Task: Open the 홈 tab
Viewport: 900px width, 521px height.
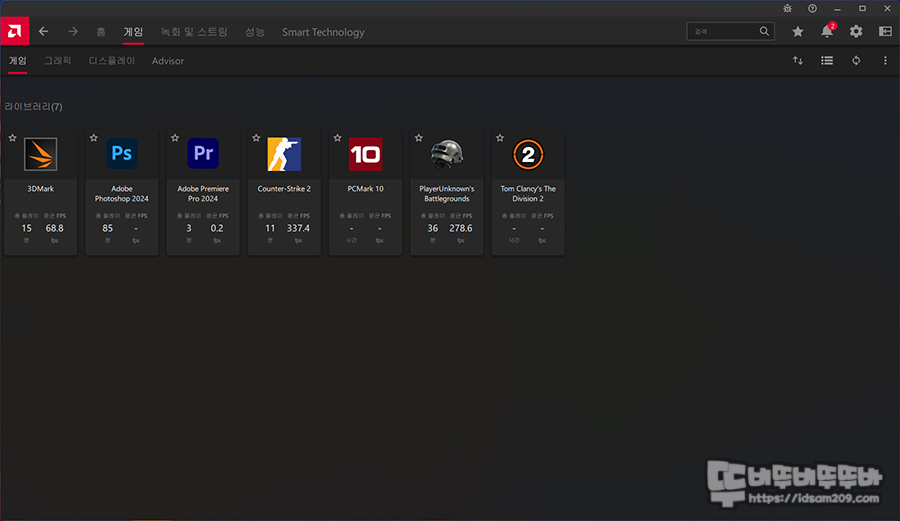Action: tap(101, 32)
